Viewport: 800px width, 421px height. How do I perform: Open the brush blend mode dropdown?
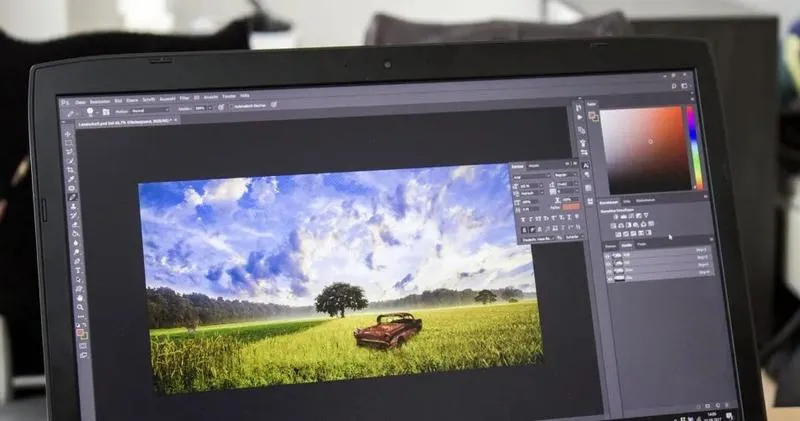[152, 111]
